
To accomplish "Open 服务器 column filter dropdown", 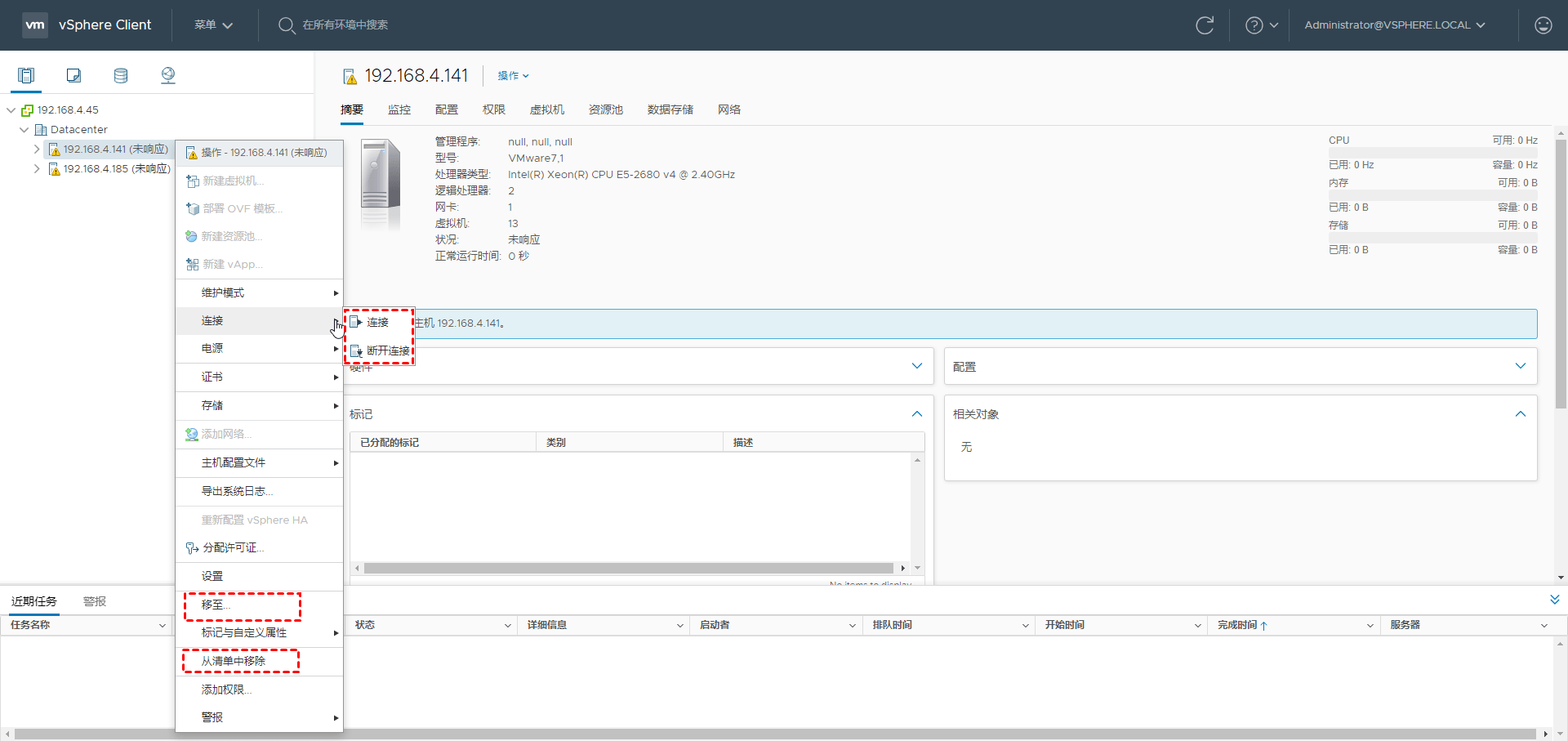I will [x=1544, y=626].
